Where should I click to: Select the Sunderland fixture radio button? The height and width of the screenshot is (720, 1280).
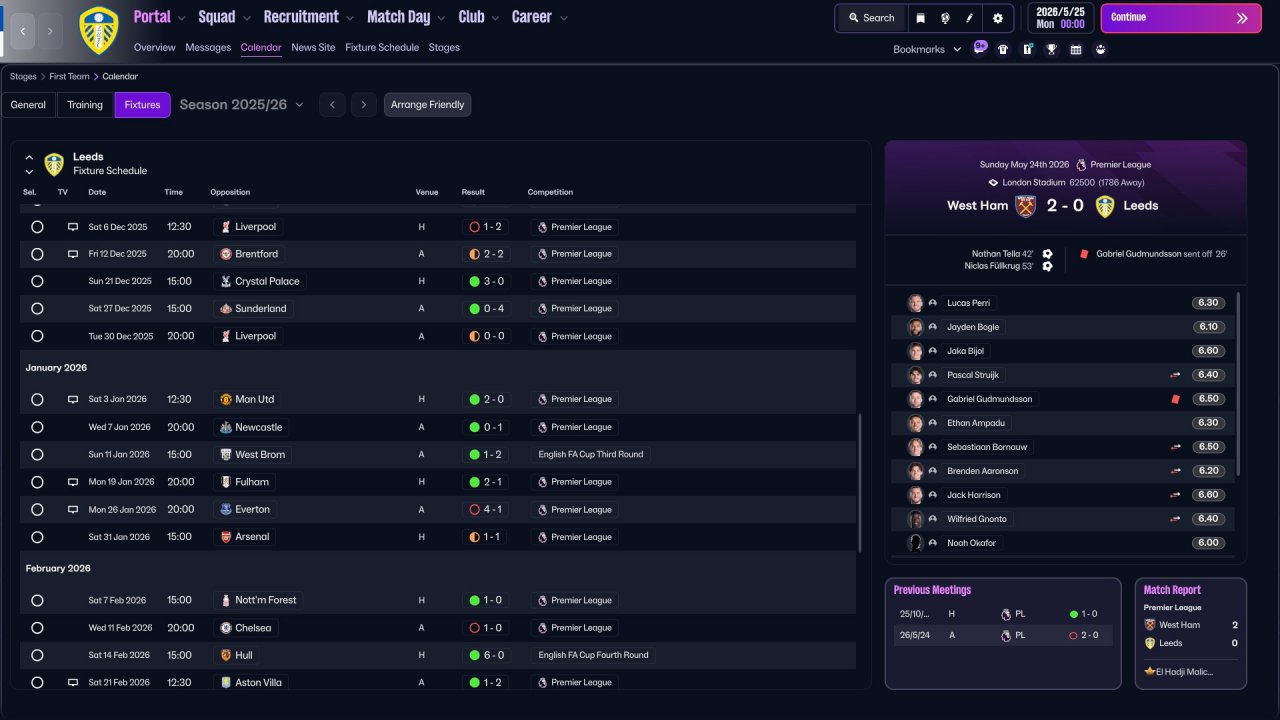[37, 309]
